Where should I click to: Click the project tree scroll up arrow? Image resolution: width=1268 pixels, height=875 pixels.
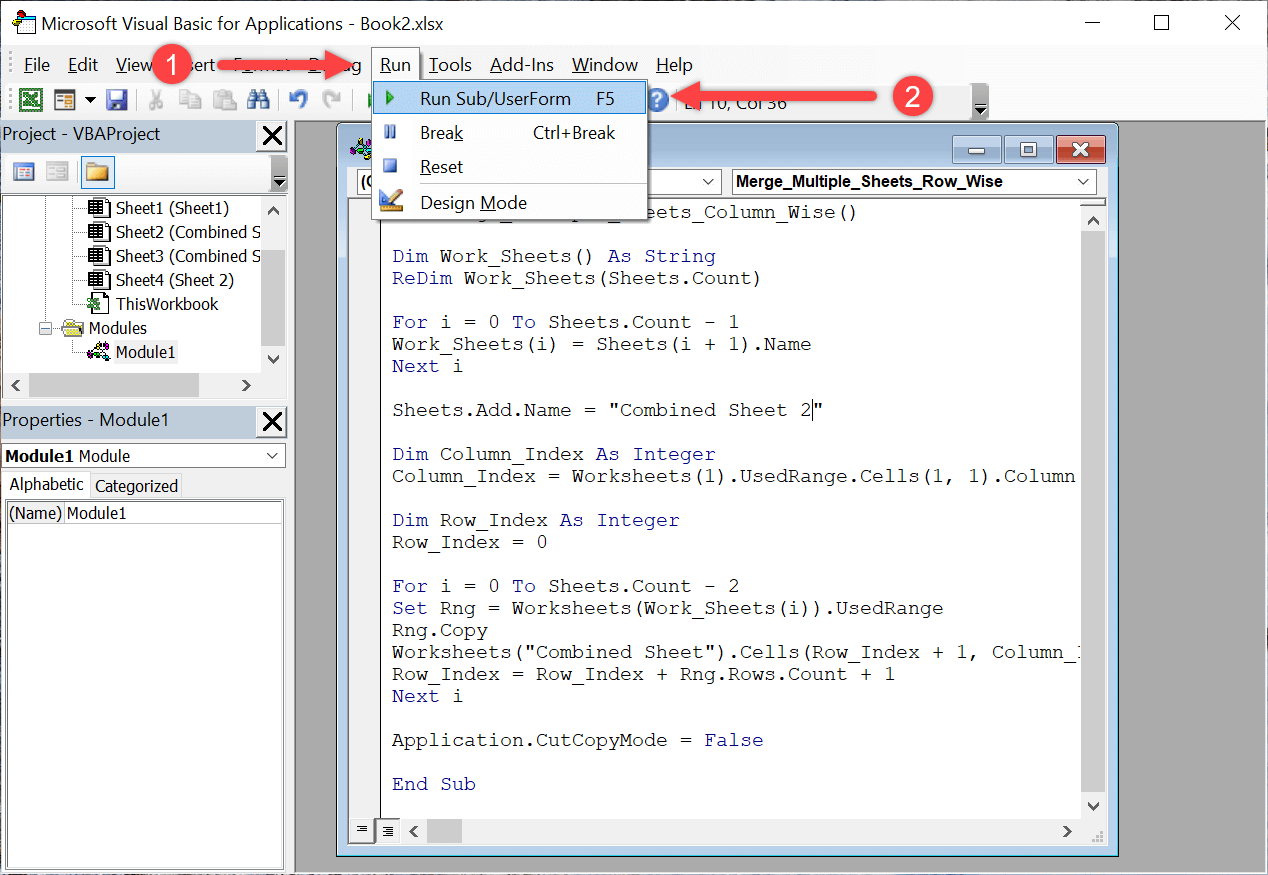tap(274, 210)
